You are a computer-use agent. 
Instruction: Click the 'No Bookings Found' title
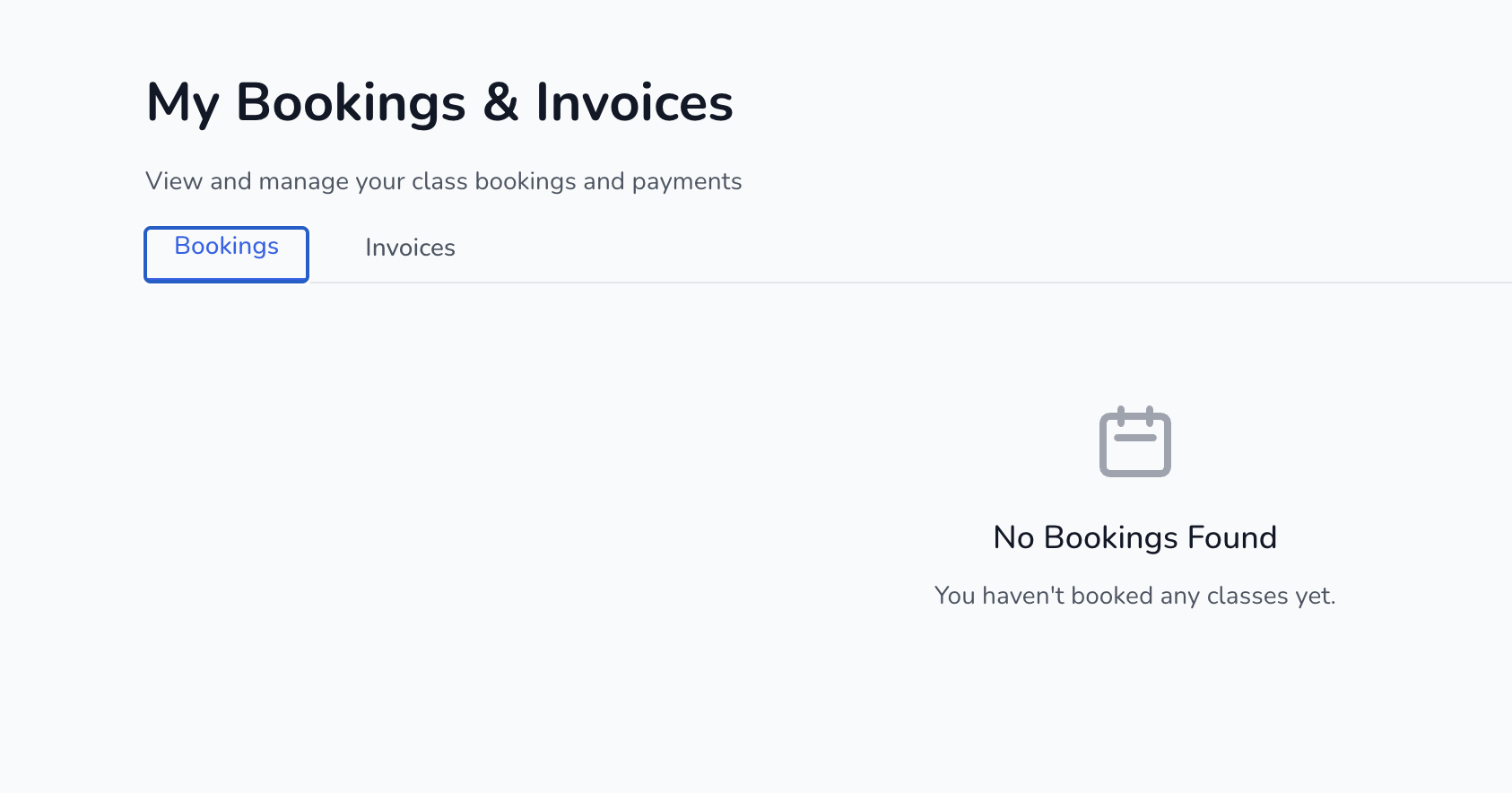[x=1134, y=537]
